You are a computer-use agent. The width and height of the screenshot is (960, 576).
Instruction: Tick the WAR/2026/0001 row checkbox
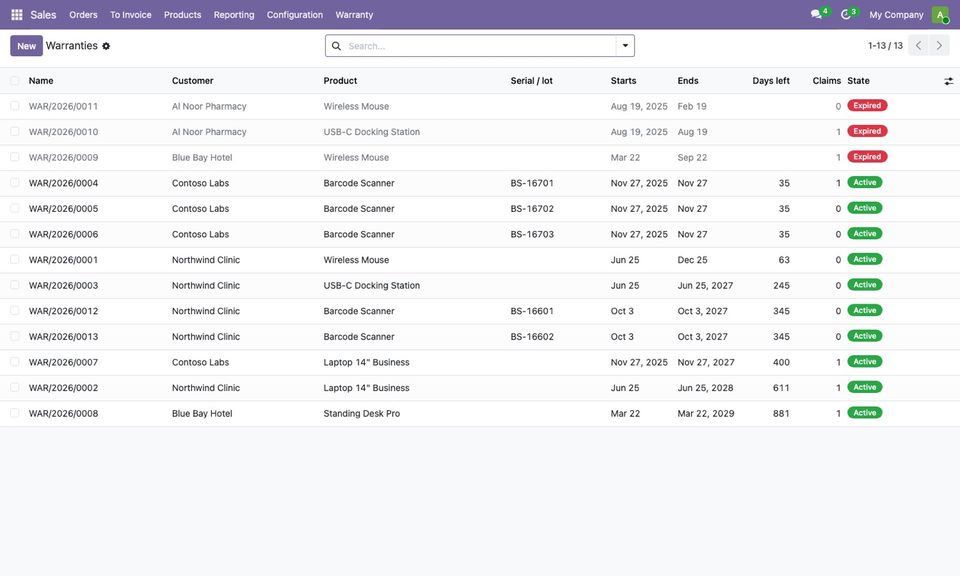click(15, 260)
